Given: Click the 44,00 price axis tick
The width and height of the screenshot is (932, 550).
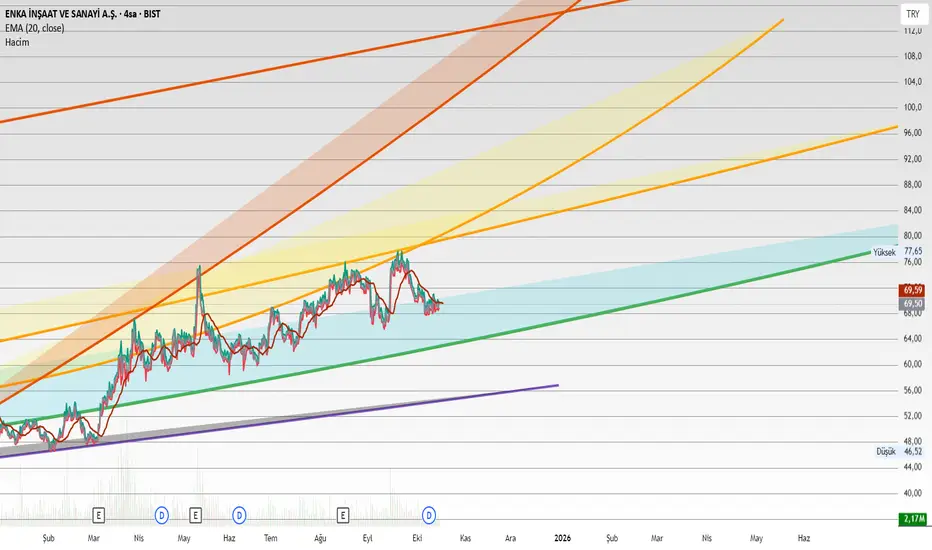Looking at the screenshot, I should (x=913, y=467).
